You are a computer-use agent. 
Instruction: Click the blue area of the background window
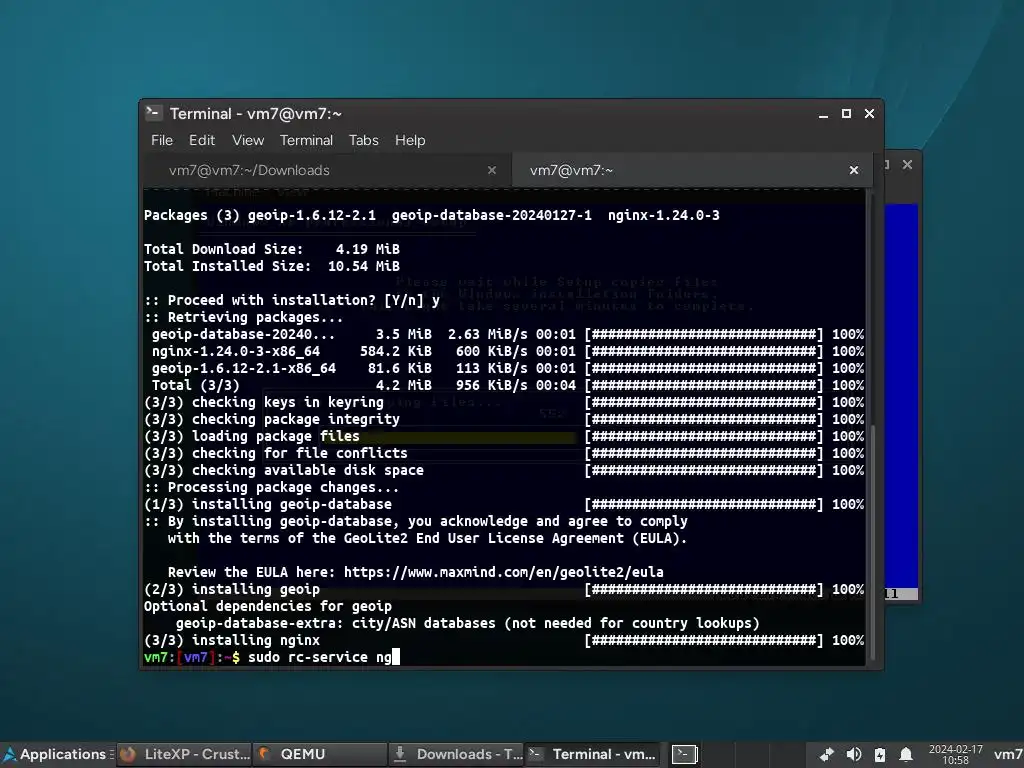click(x=901, y=395)
